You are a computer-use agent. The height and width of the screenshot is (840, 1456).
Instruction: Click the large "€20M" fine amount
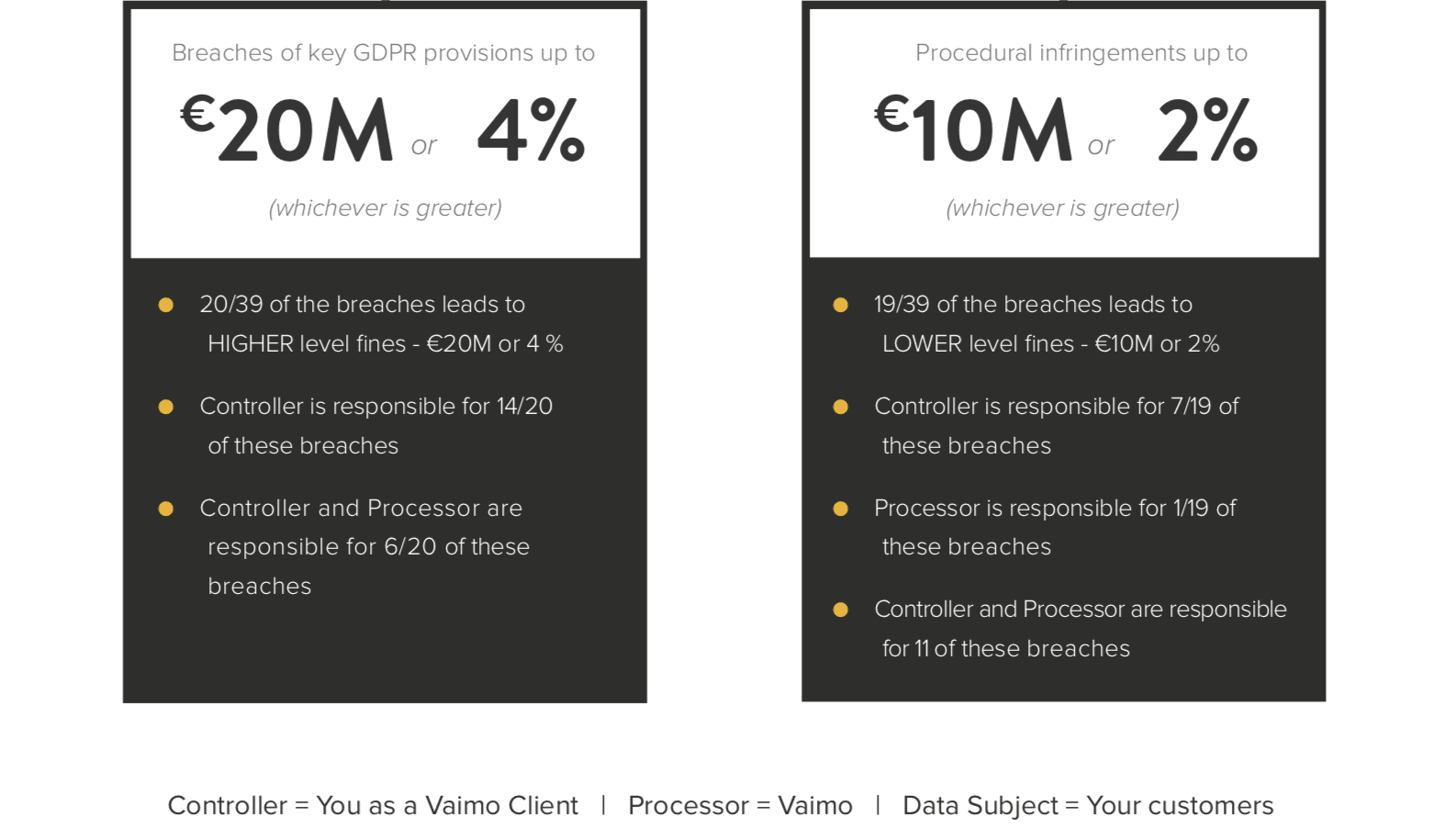pos(287,130)
